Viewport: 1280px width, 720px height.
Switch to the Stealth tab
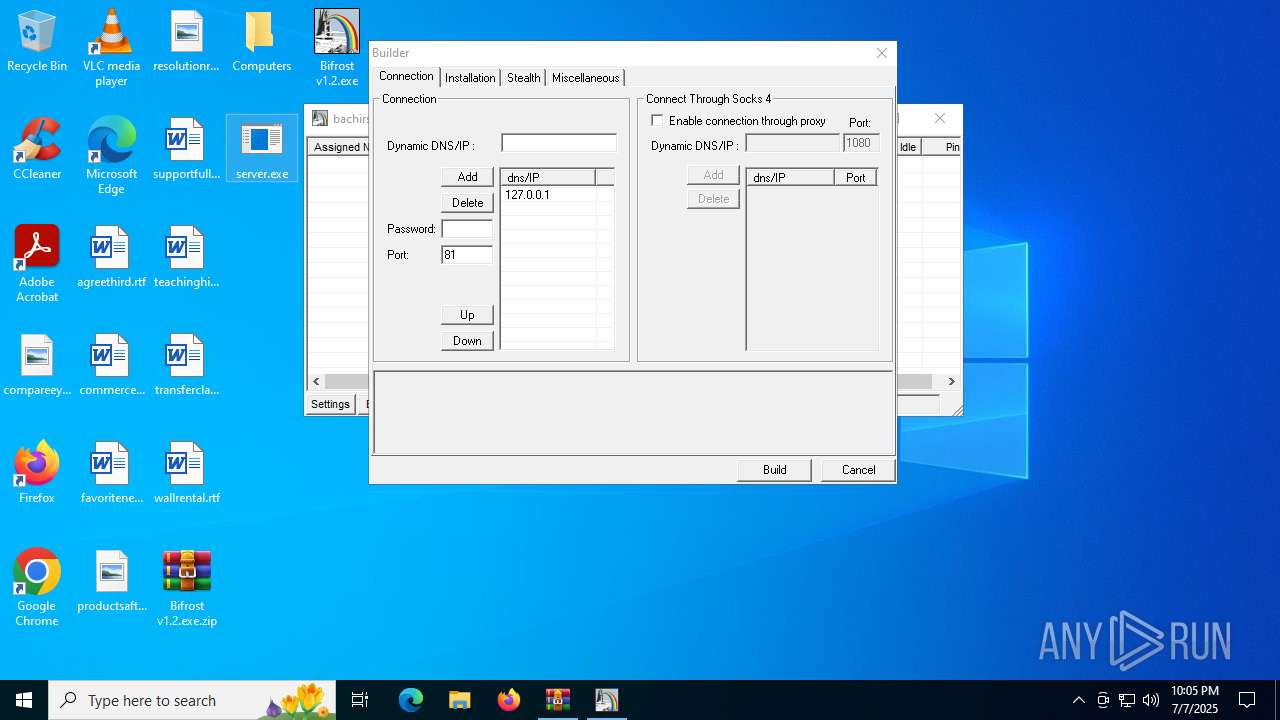coord(523,78)
